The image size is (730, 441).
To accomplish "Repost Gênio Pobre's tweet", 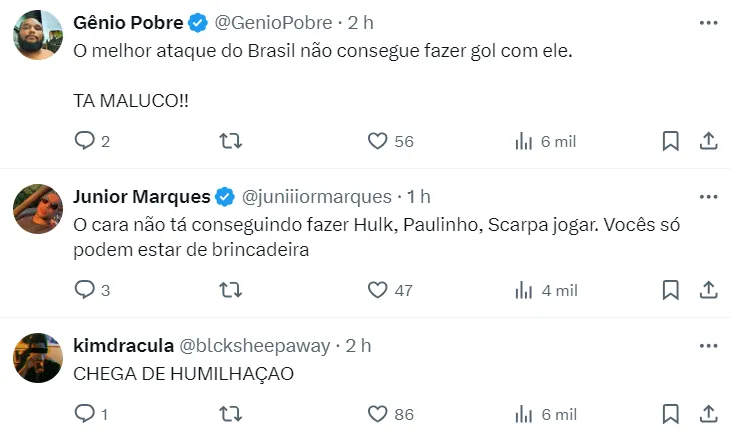I will pyautogui.click(x=230, y=142).
